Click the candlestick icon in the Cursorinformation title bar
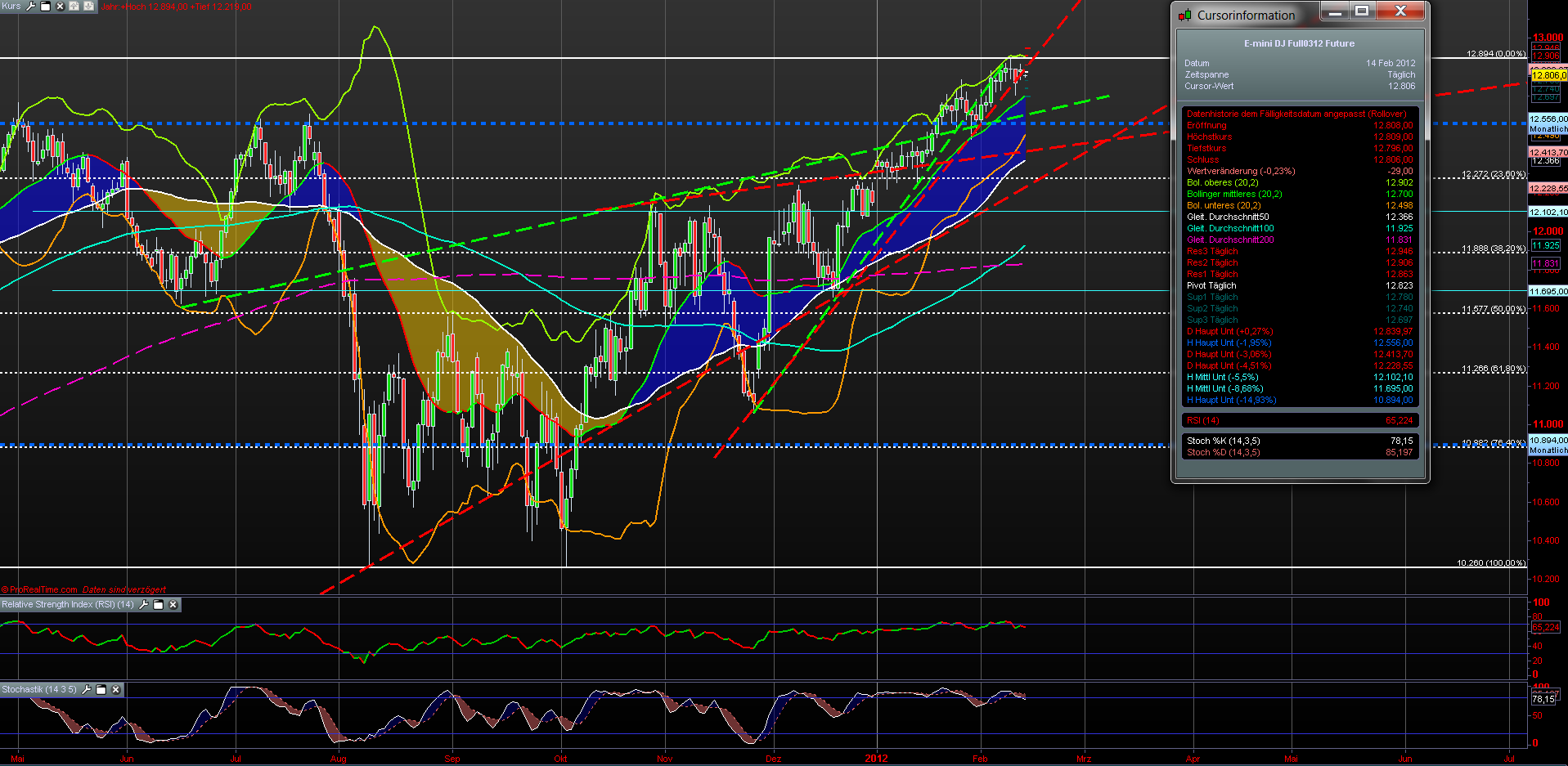Viewport: 1568px width, 766px height. click(x=1184, y=13)
